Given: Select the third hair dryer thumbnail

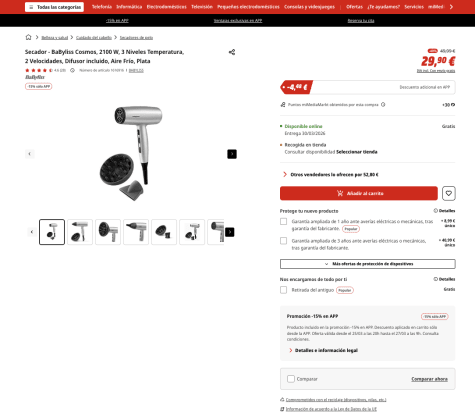Looking at the screenshot, I should click(x=108, y=232).
